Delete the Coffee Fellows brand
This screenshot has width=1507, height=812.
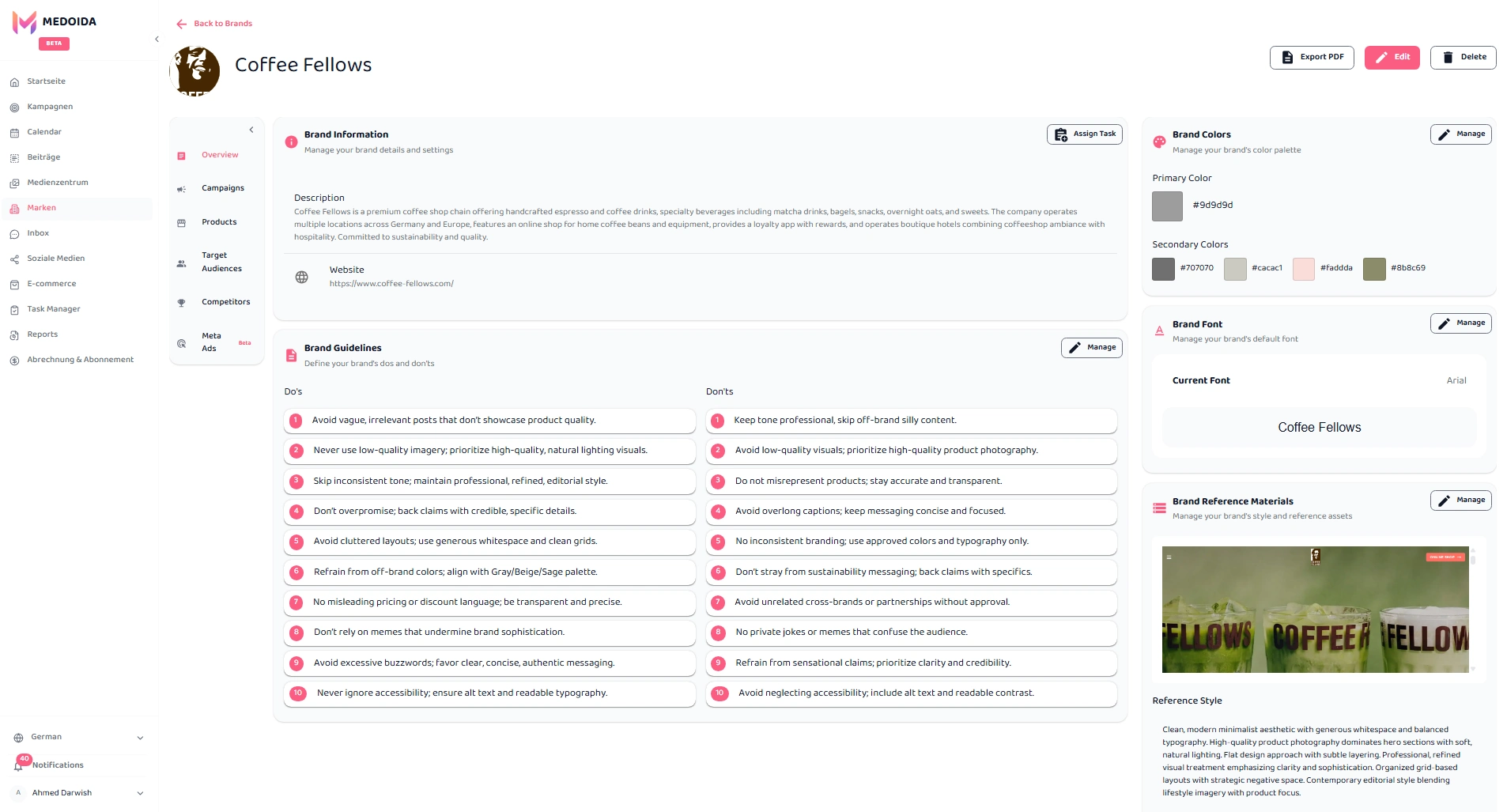coord(1464,58)
